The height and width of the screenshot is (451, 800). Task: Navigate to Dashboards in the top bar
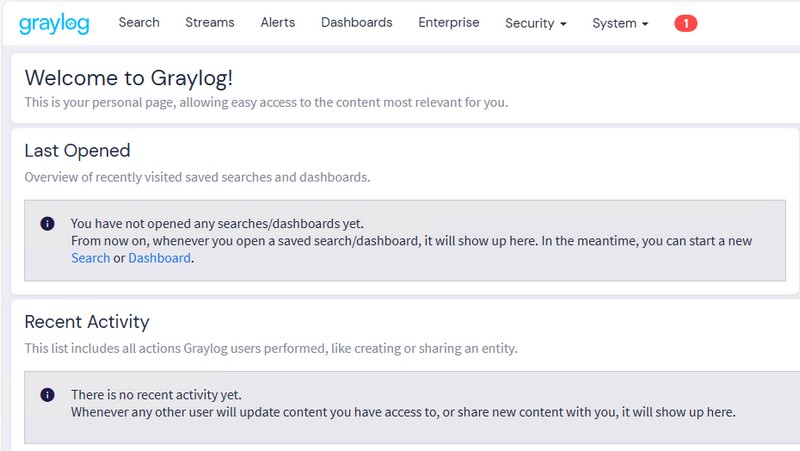click(x=357, y=22)
